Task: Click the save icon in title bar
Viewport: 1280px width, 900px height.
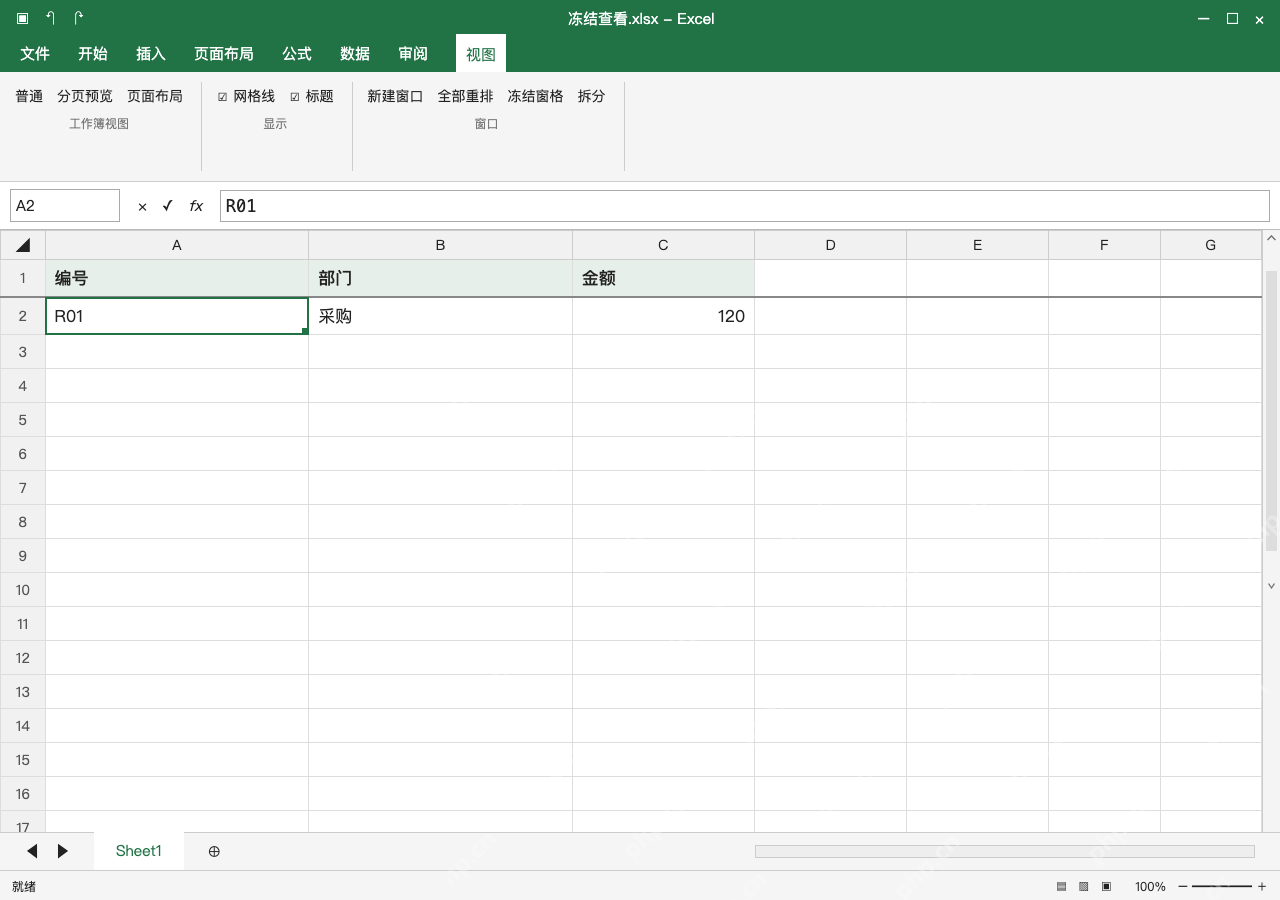Action: point(22,18)
